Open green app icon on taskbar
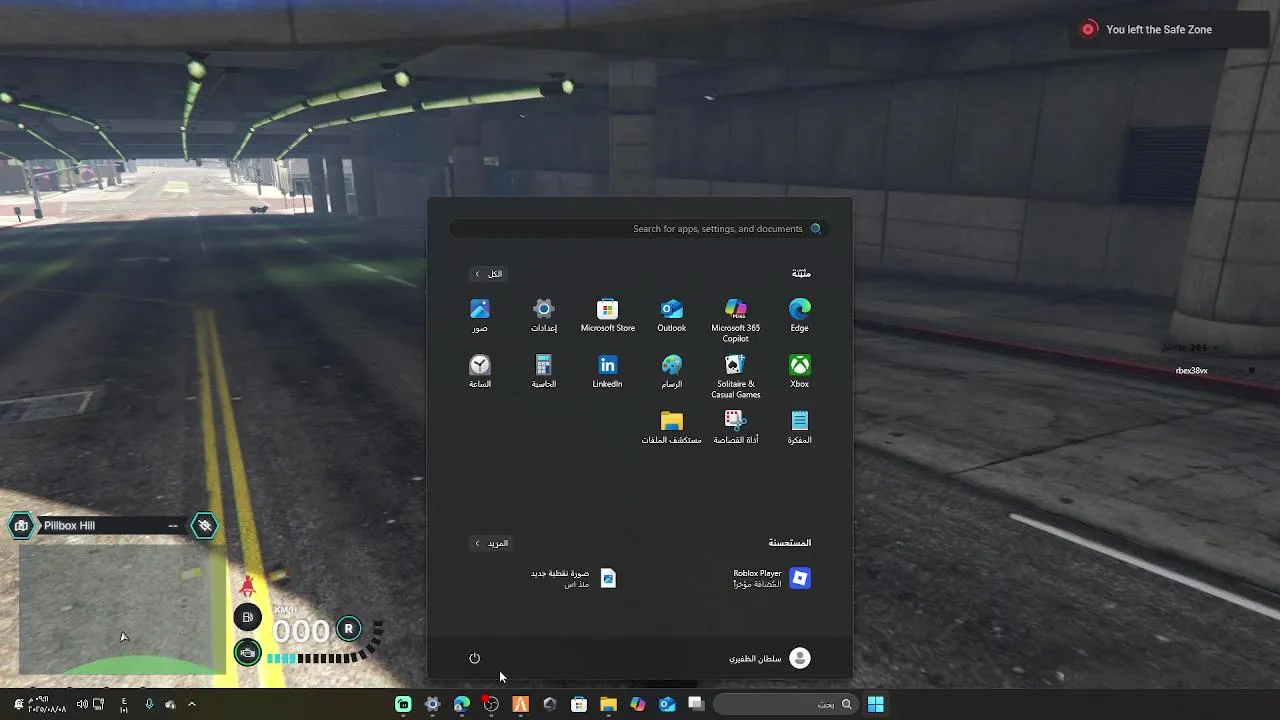The width and height of the screenshot is (1280, 720). point(403,704)
